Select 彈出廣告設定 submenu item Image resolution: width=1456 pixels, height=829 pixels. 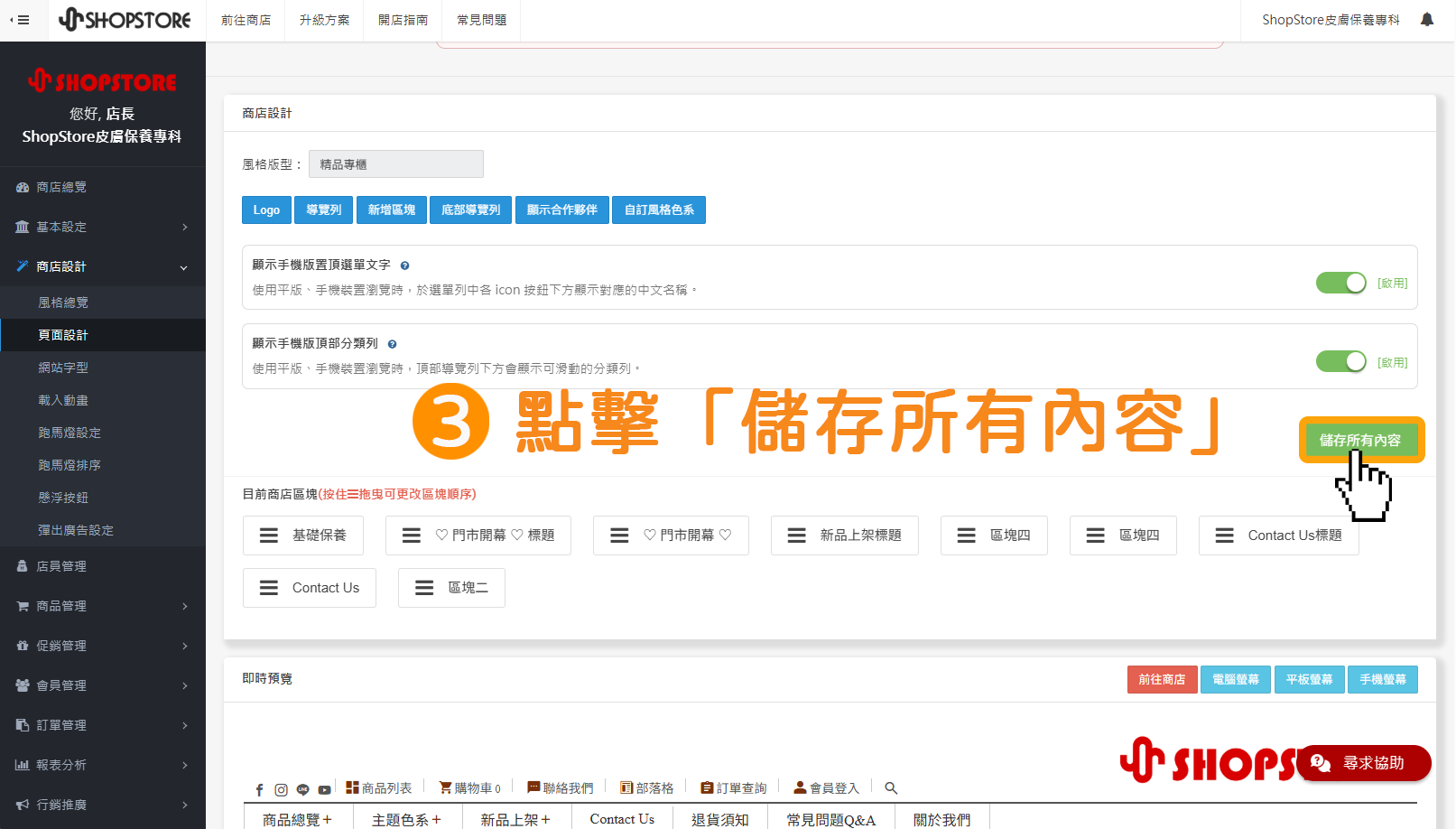pos(103,530)
